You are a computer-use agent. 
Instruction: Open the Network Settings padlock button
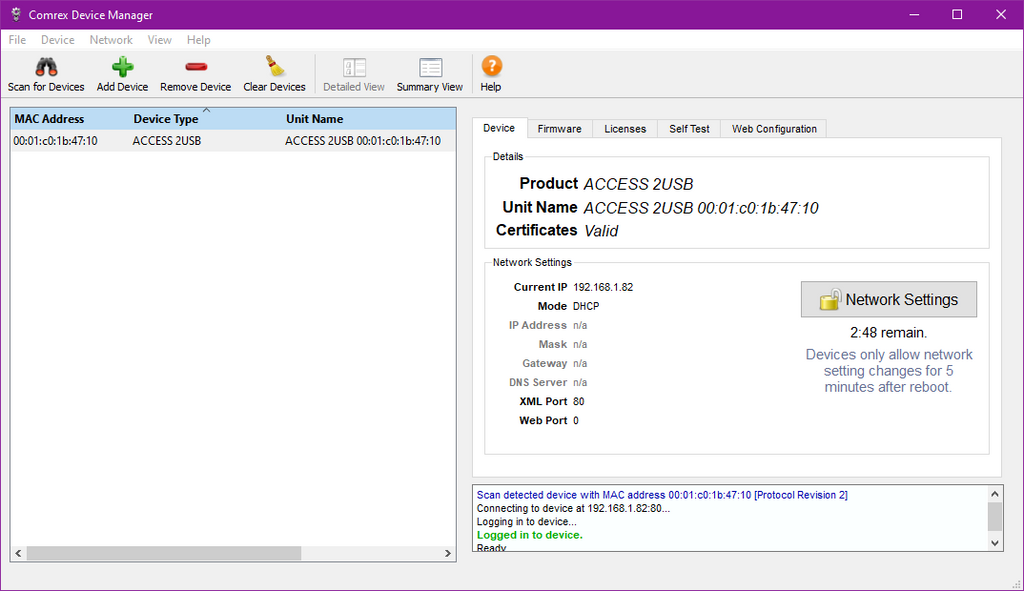pos(888,299)
